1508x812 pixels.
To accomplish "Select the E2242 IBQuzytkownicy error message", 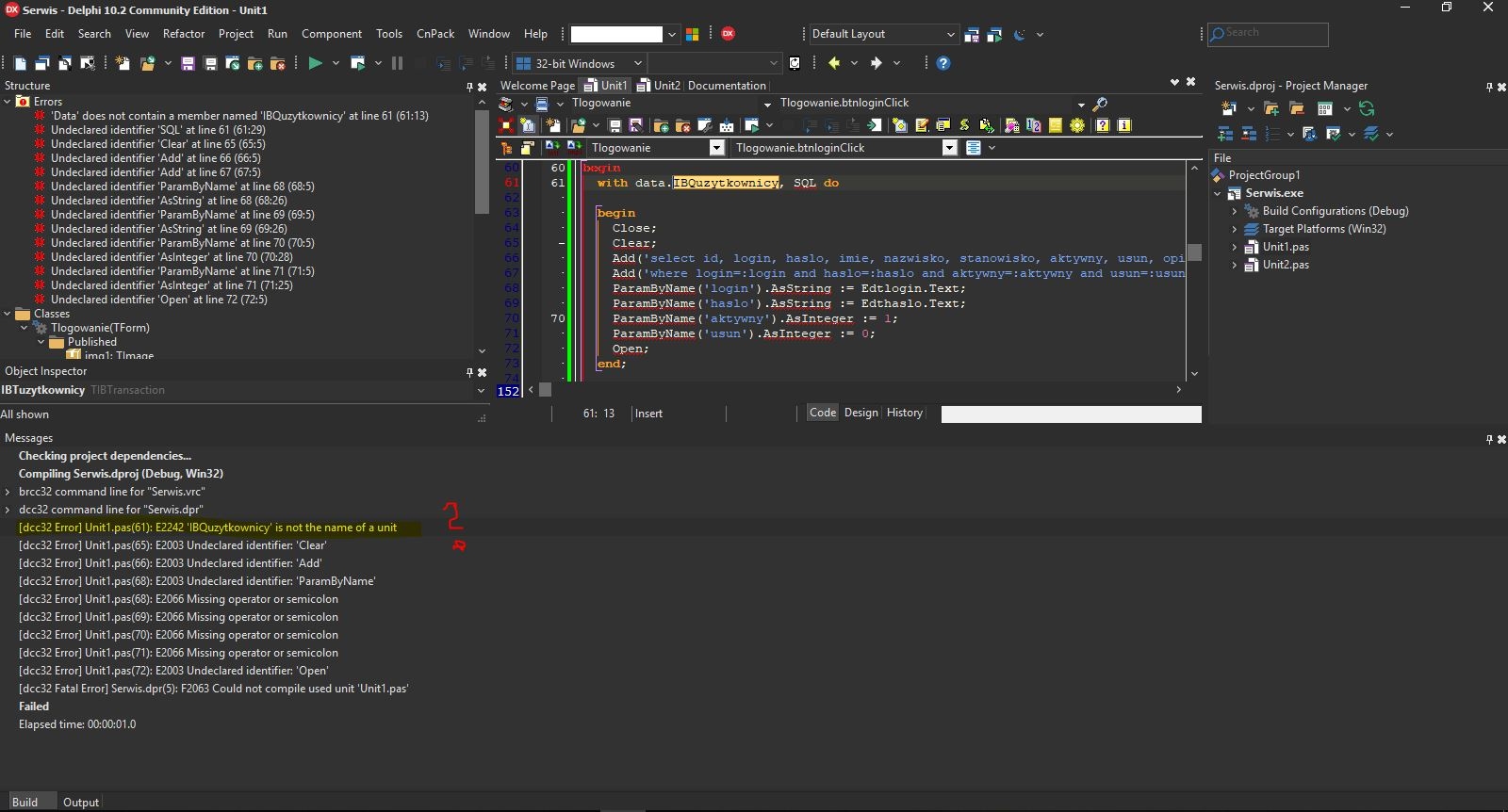I will click(207, 528).
